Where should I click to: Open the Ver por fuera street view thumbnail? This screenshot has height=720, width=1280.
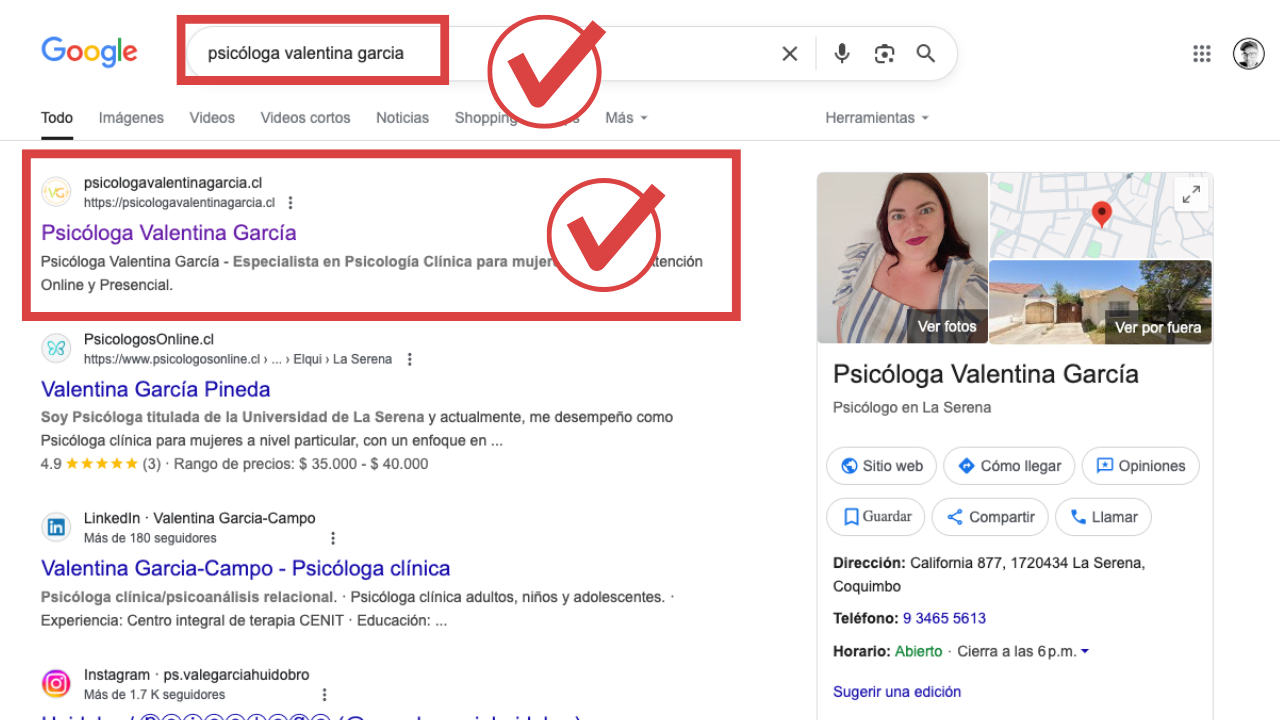pyautogui.click(x=1100, y=302)
